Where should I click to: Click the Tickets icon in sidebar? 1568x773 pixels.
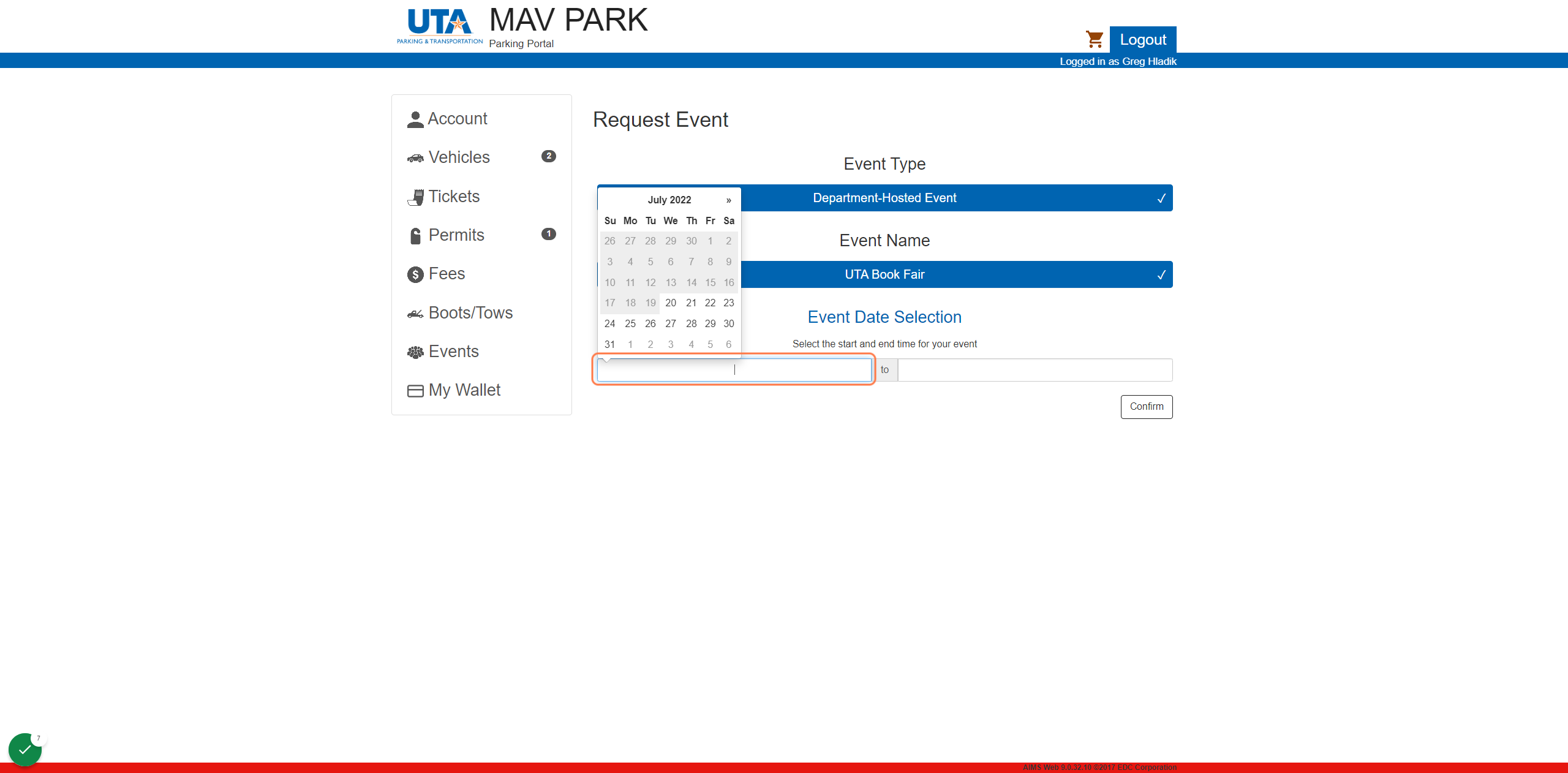415,197
